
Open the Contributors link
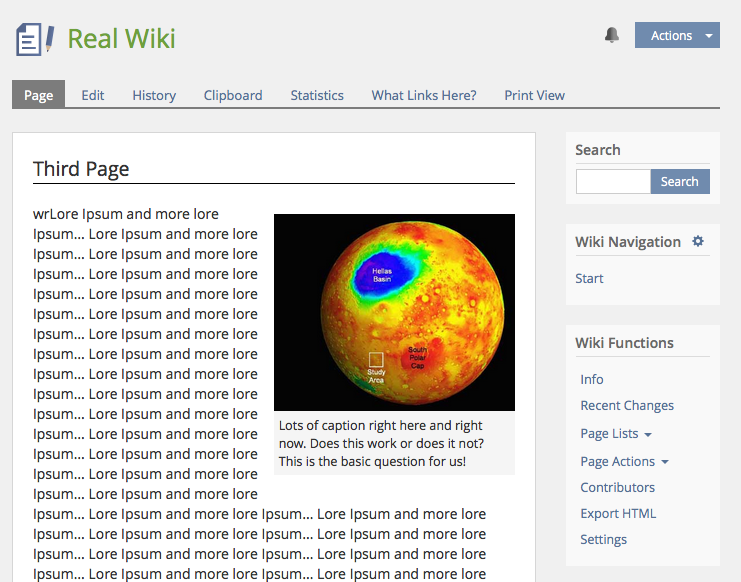[x=617, y=487]
